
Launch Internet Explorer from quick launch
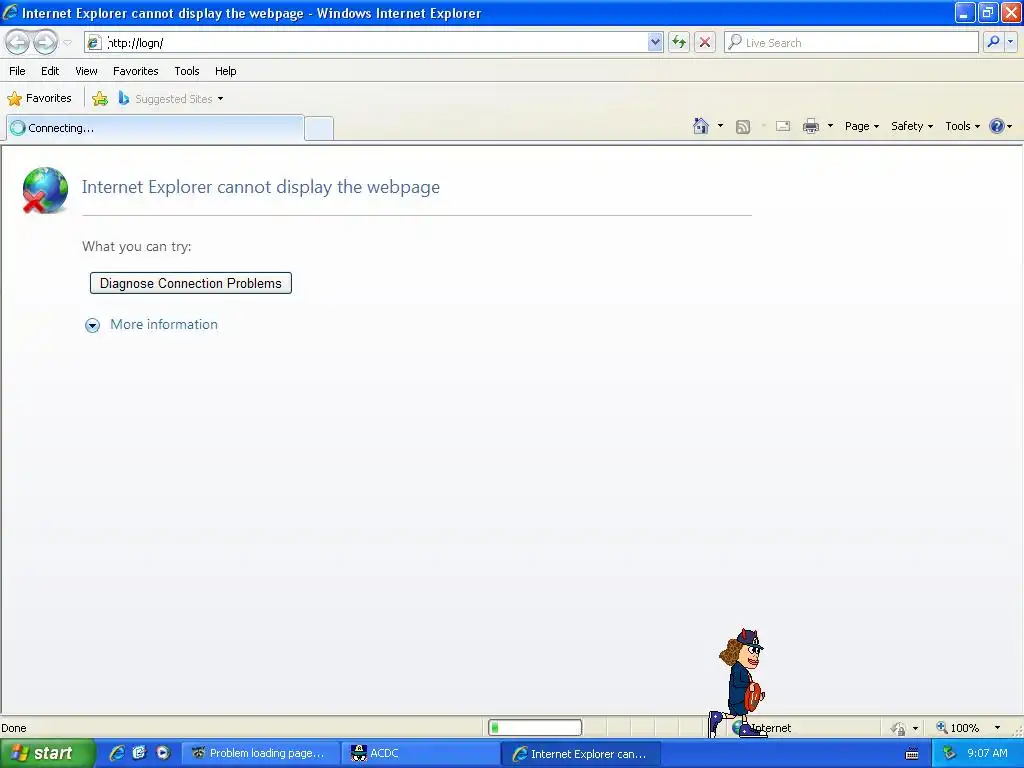click(x=117, y=753)
